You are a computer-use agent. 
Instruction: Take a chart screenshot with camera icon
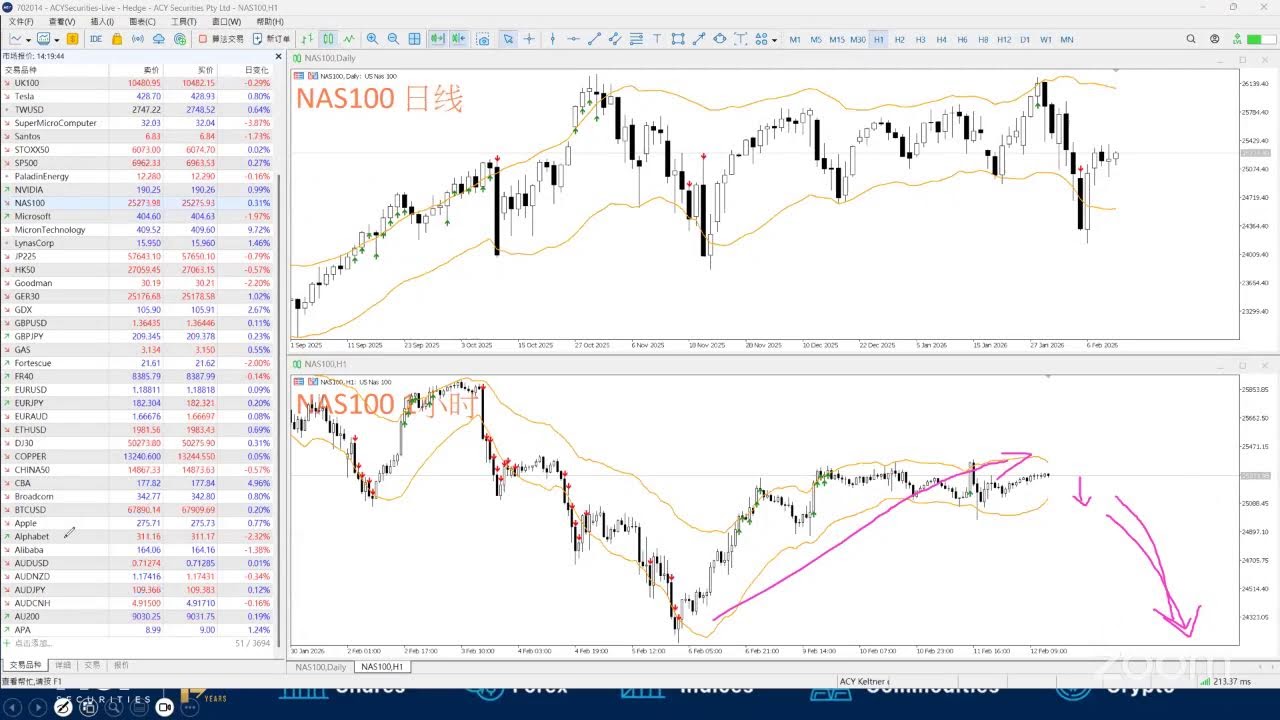pyautogui.click(x=483, y=39)
